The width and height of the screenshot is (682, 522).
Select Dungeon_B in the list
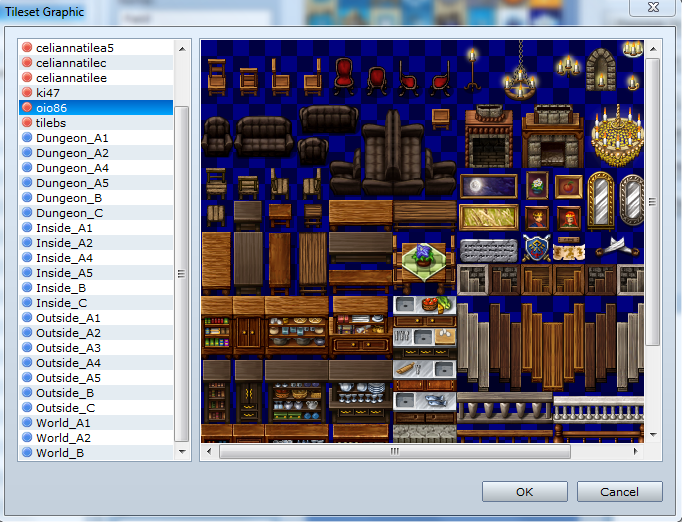click(96, 197)
